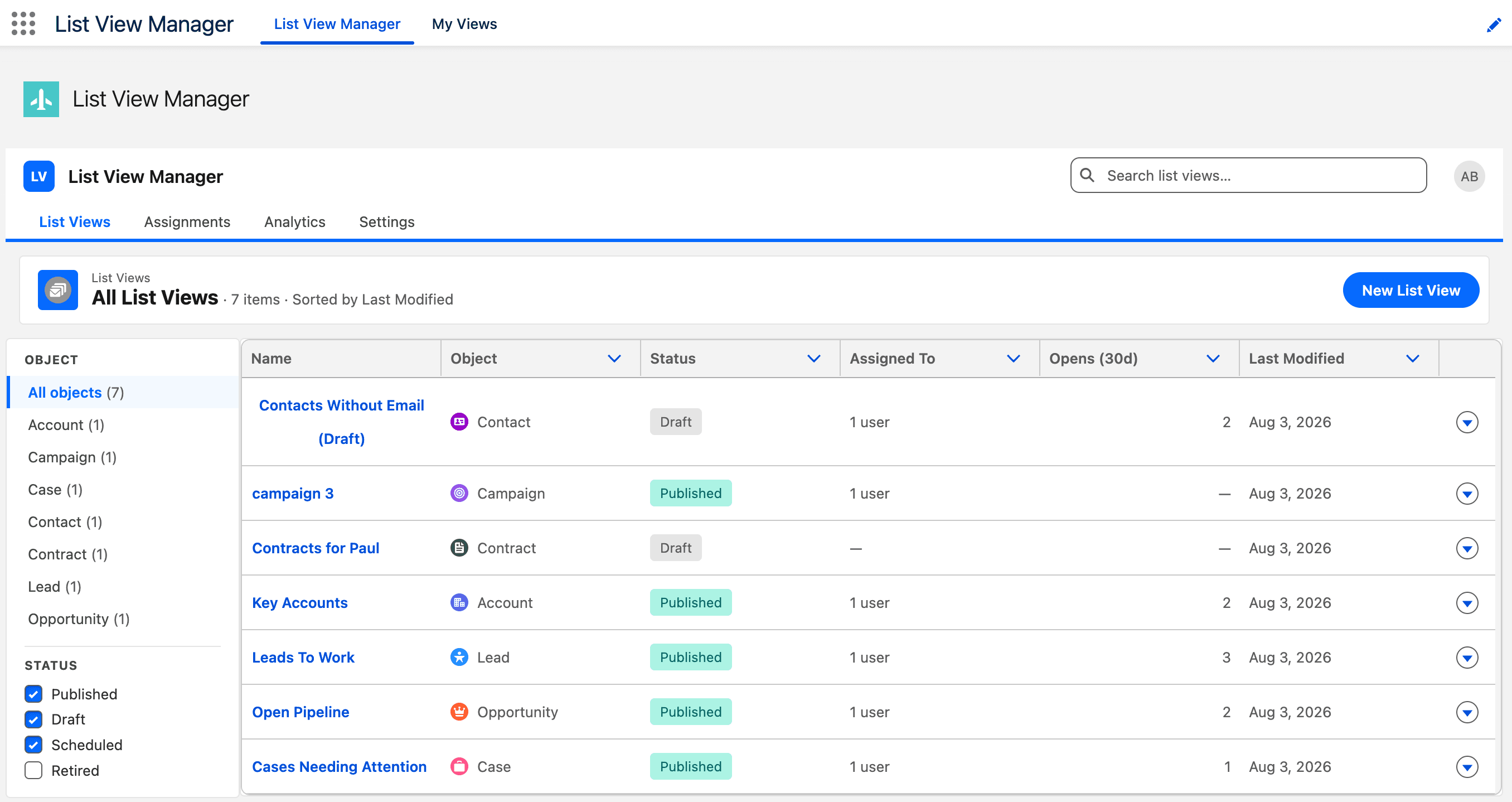Expand the Assigned To column menu chevron
1512x802 pixels.
[1013, 359]
